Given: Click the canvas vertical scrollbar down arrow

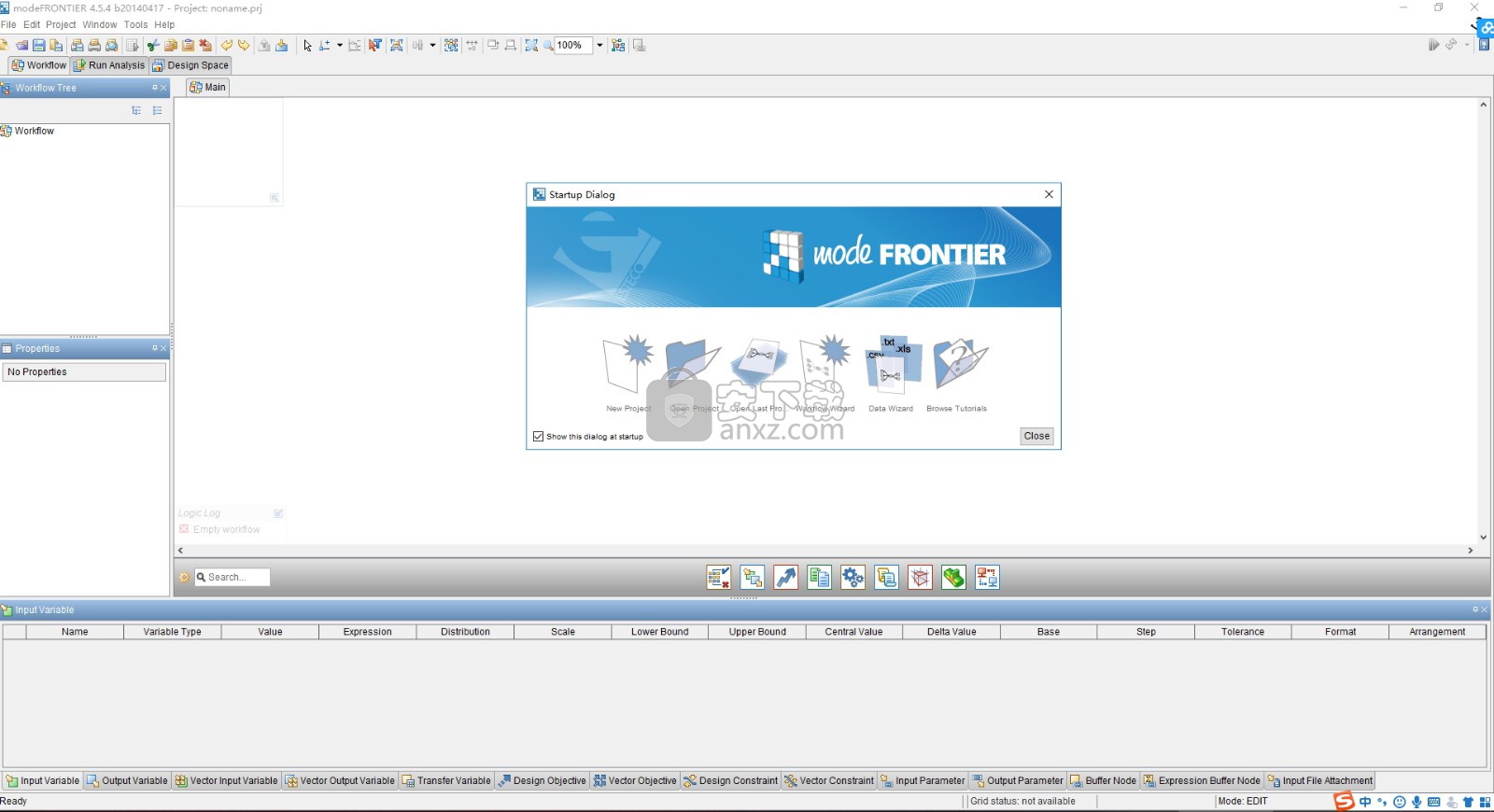Looking at the screenshot, I should [1483, 538].
